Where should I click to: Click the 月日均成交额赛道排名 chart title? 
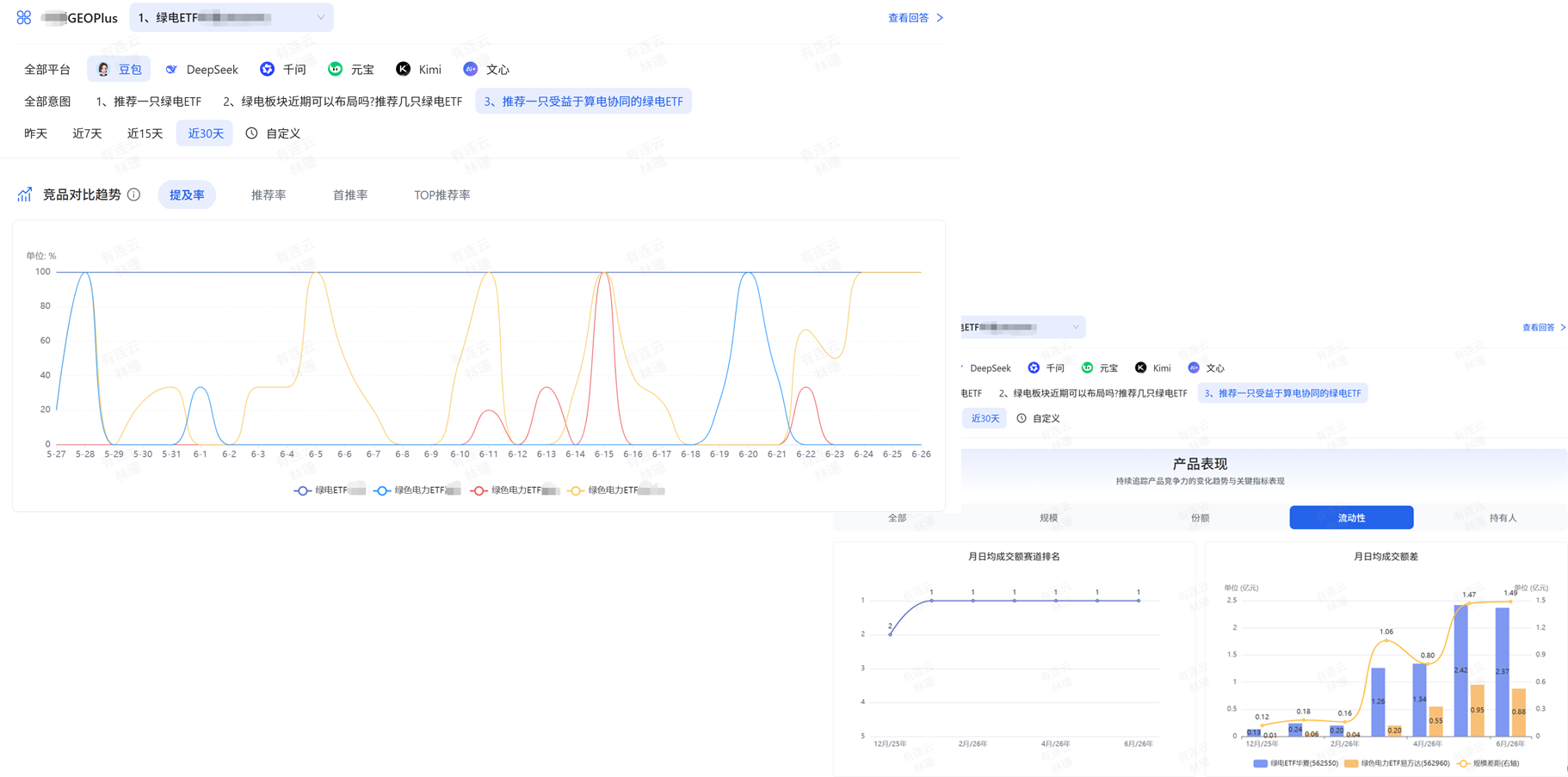1014,557
